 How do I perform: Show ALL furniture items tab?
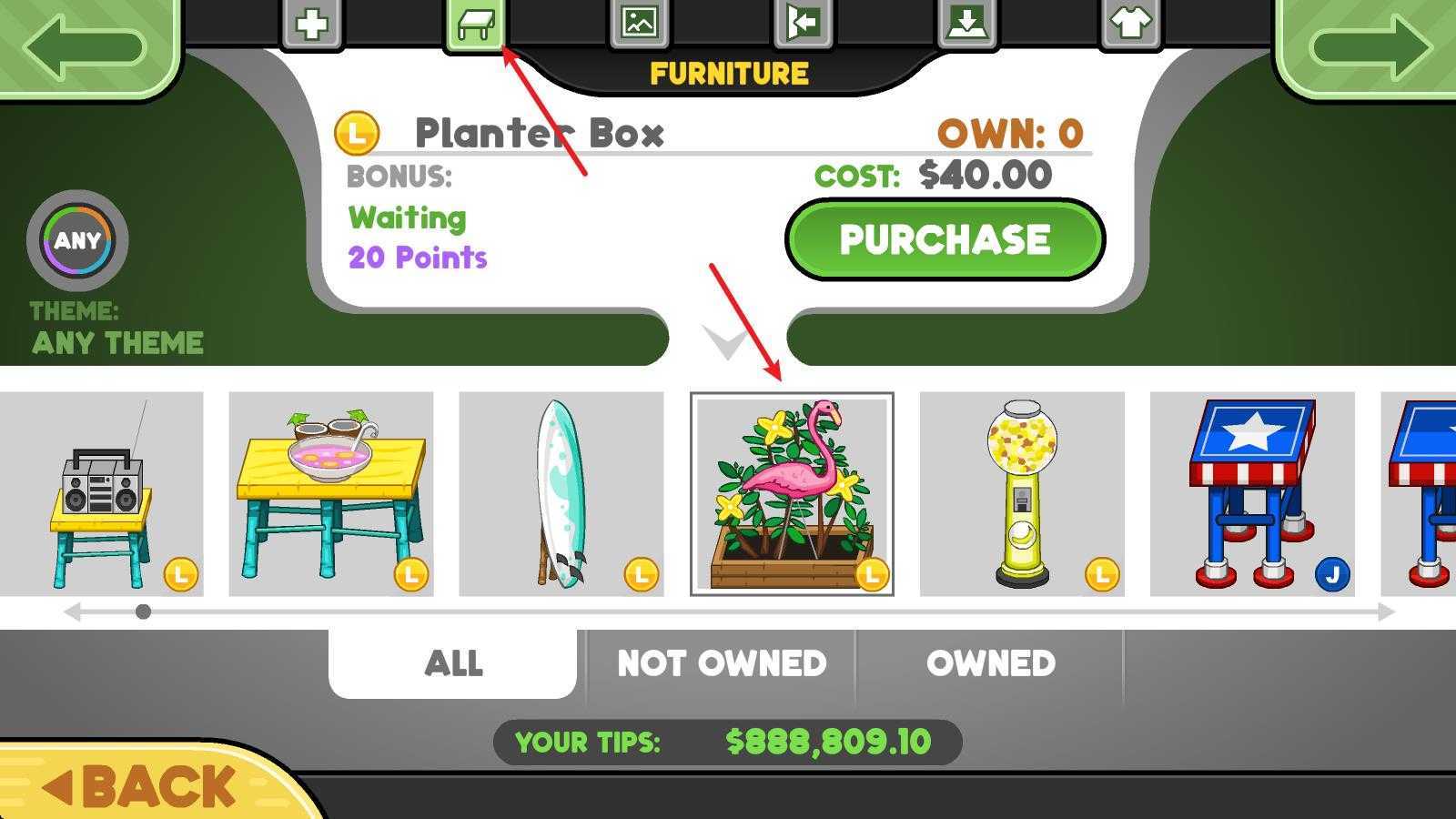coord(453,663)
